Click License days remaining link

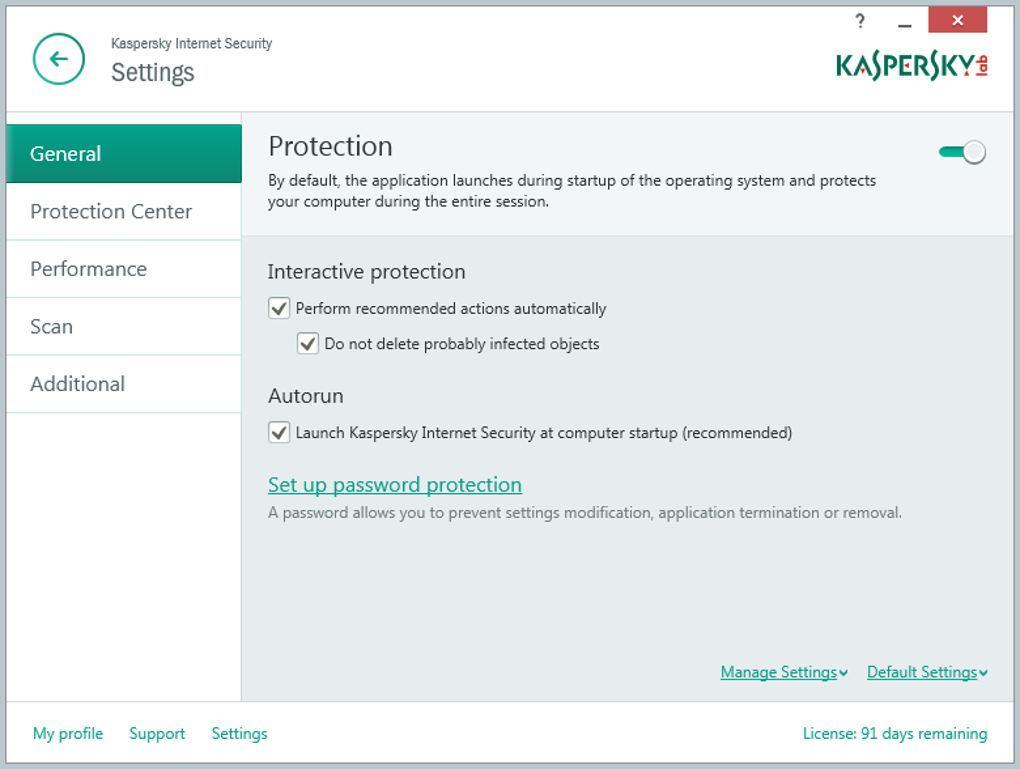click(895, 733)
